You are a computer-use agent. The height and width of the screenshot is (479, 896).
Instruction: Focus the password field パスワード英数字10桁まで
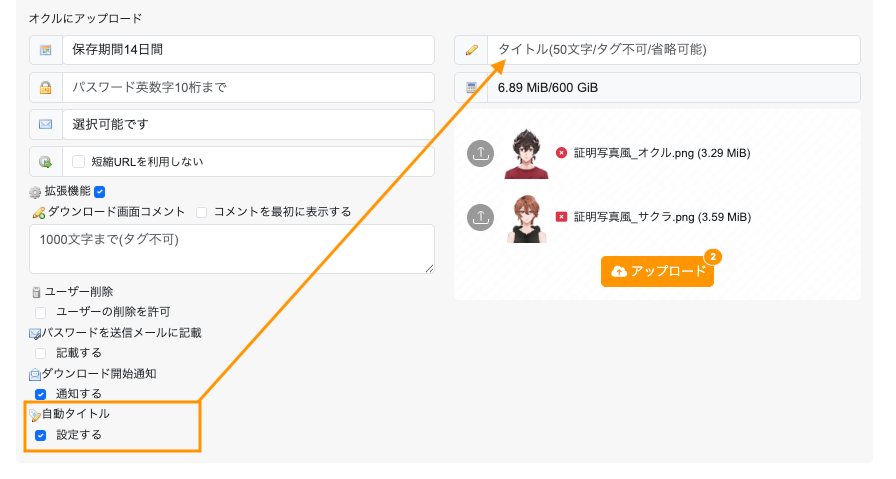[249, 87]
